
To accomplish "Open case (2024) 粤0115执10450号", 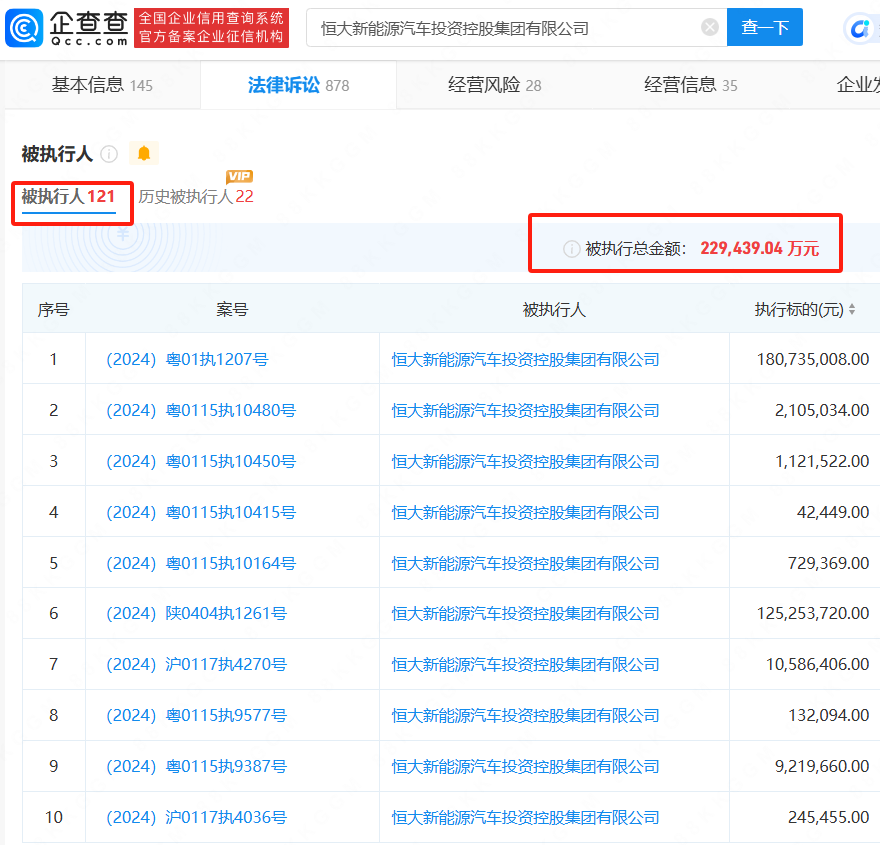I will tap(201, 461).
